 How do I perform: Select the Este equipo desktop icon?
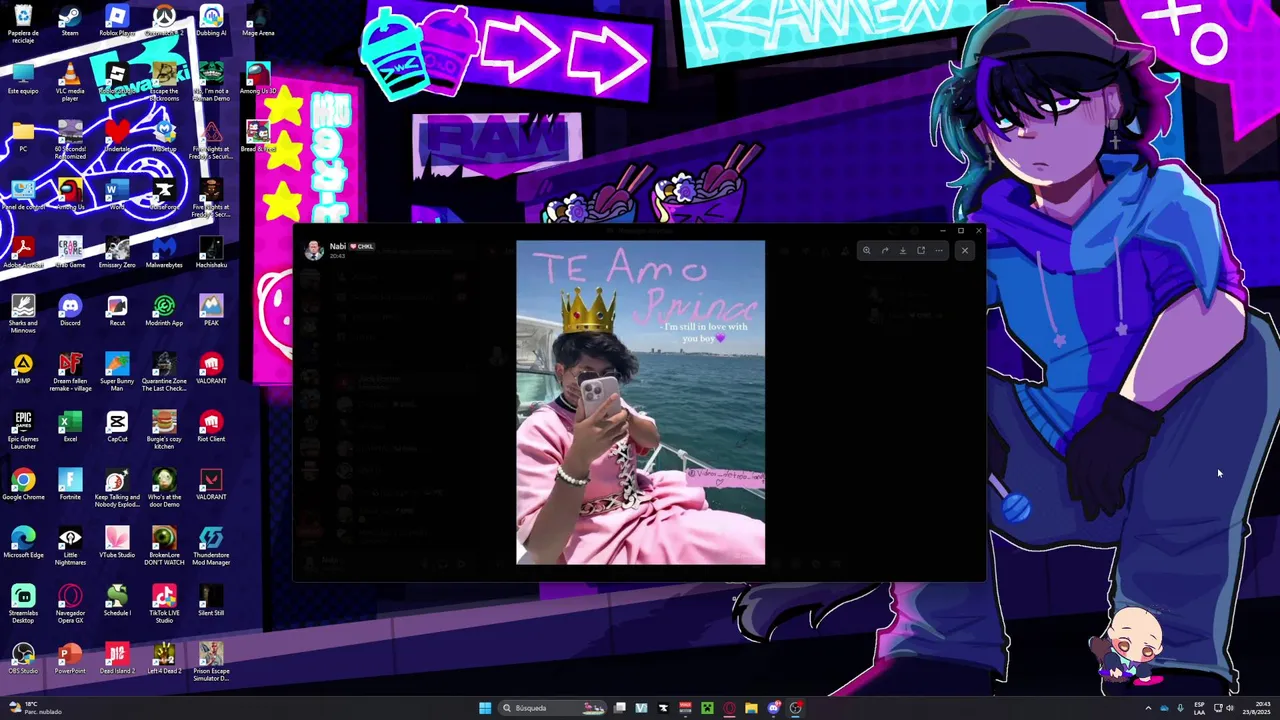tap(23, 79)
